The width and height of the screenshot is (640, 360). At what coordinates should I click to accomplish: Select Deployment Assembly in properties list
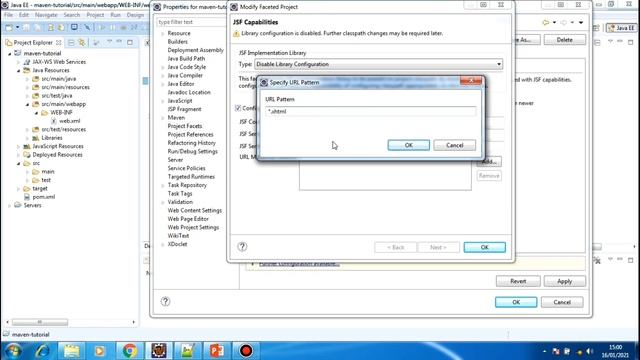(x=196, y=50)
